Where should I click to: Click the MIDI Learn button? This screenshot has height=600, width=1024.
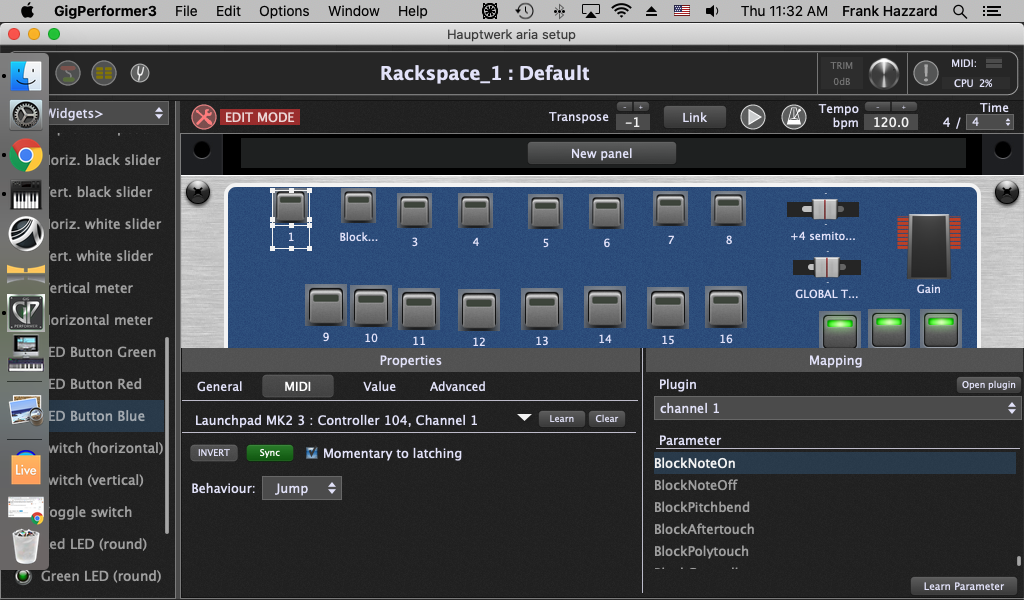(x=562, y=418)
